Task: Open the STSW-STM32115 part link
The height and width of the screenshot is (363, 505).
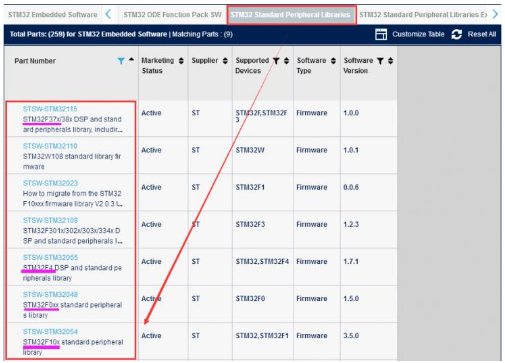Action: tap(50, 109)
